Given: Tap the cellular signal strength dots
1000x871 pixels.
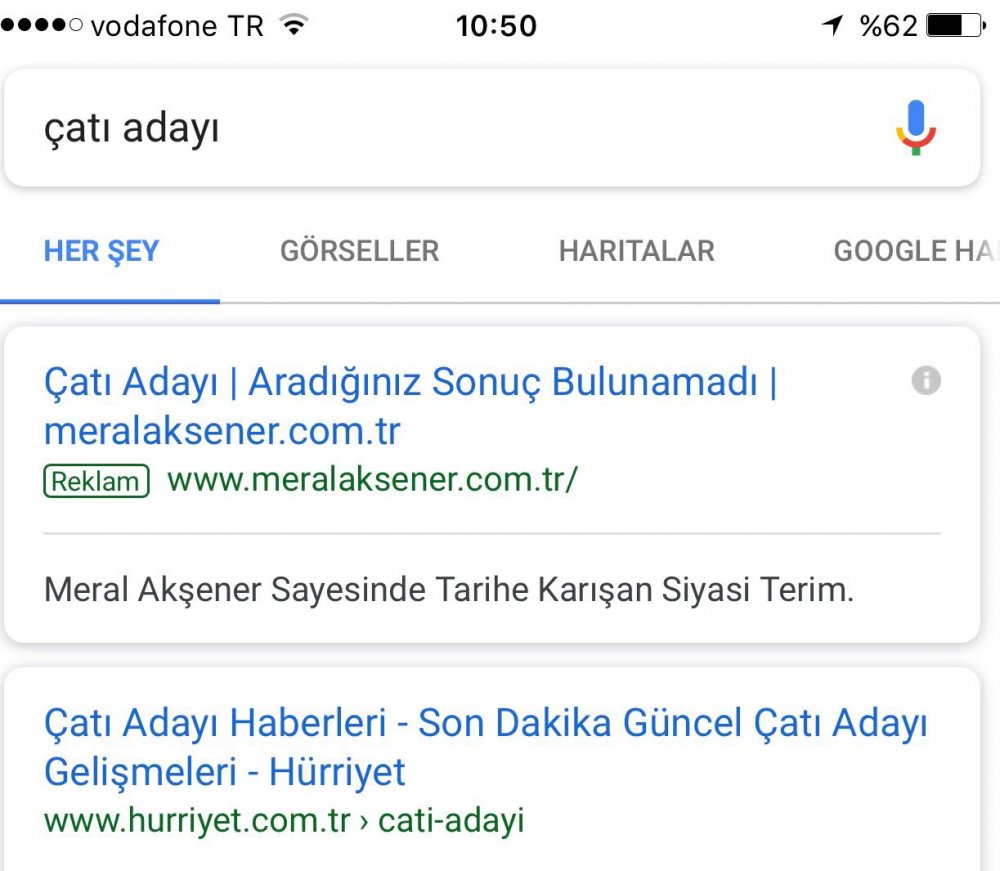Looking at the screenshot, I should pyautogui.click(x=42, y=26).
